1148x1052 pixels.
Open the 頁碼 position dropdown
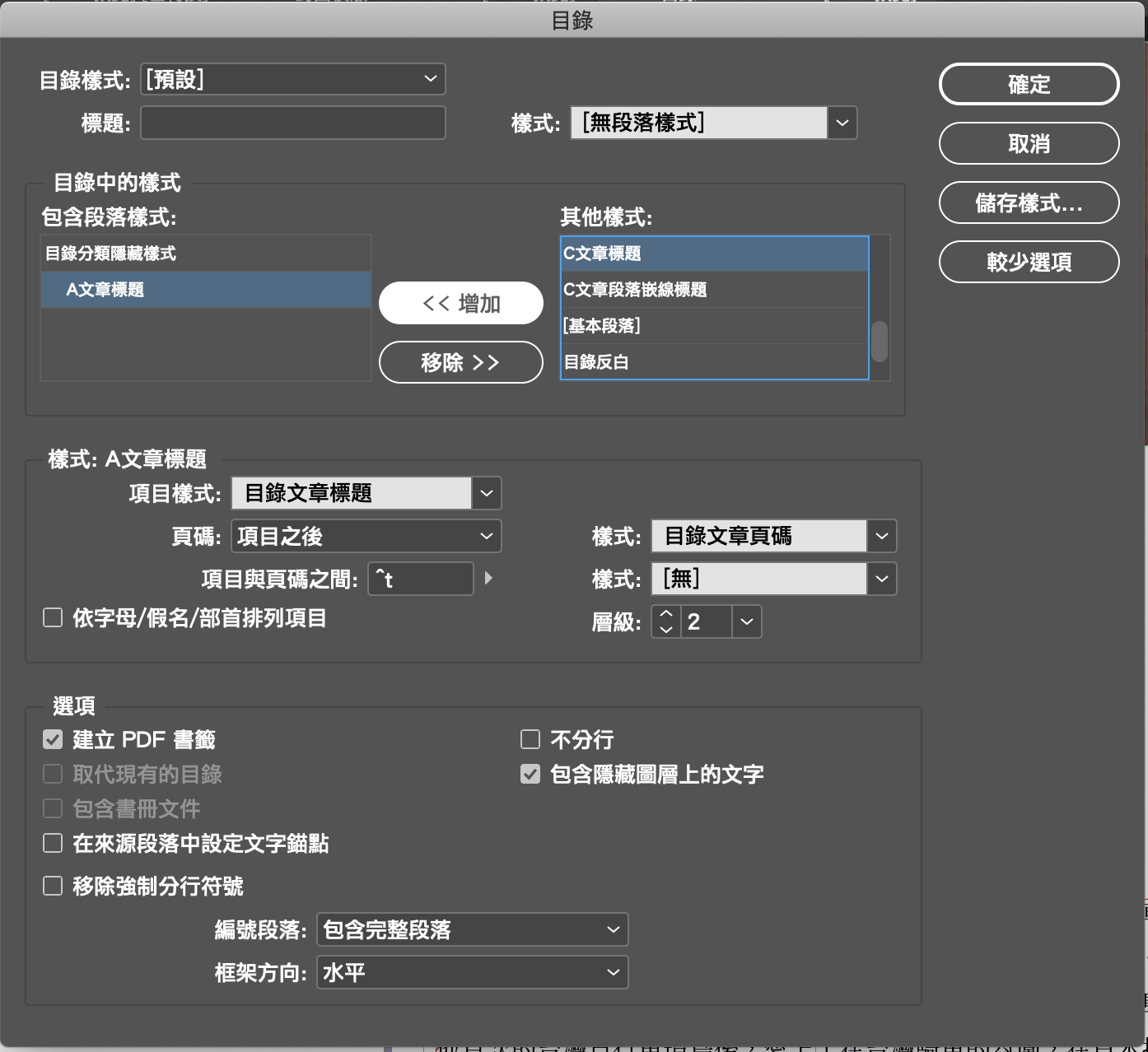pos(366,537)
